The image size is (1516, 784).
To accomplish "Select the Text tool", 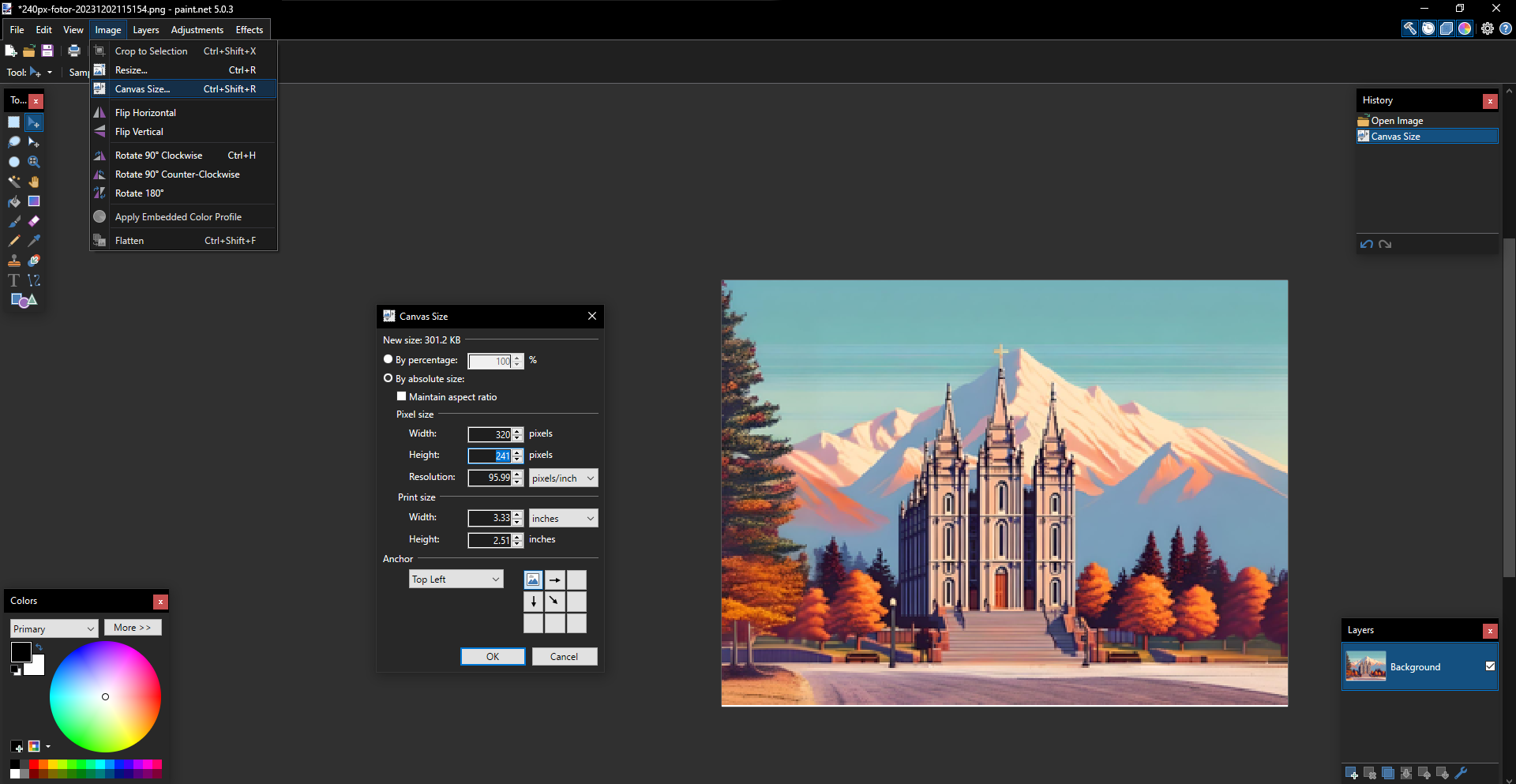I will (x=14, y=280).
